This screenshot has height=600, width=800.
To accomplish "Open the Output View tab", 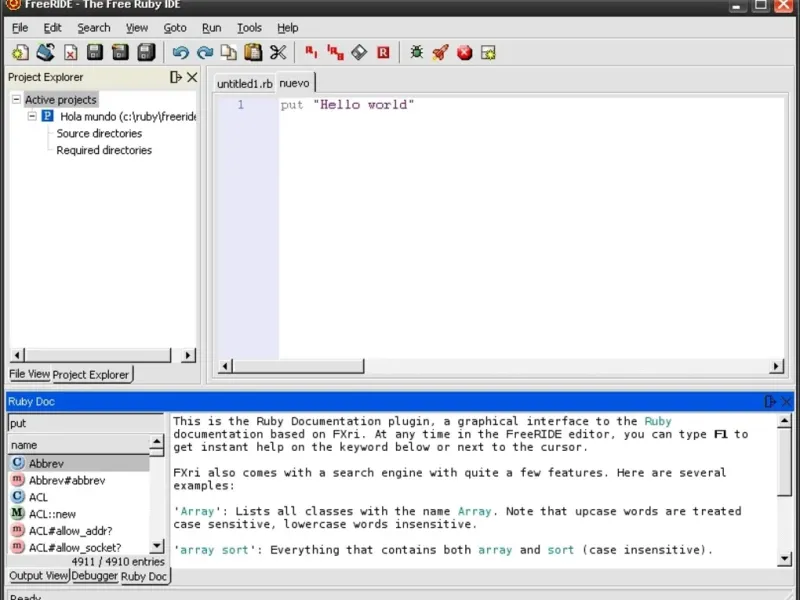I will 39,576.
